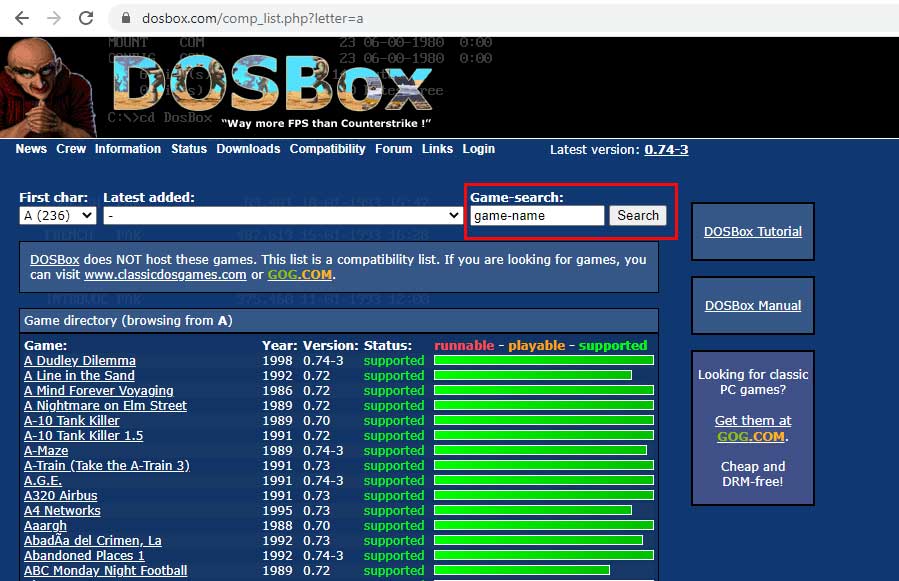The height and width of the screenshot is (581, 899).
Task: Click year 1998 for A Dudley Dilemma
Action: 277,361
